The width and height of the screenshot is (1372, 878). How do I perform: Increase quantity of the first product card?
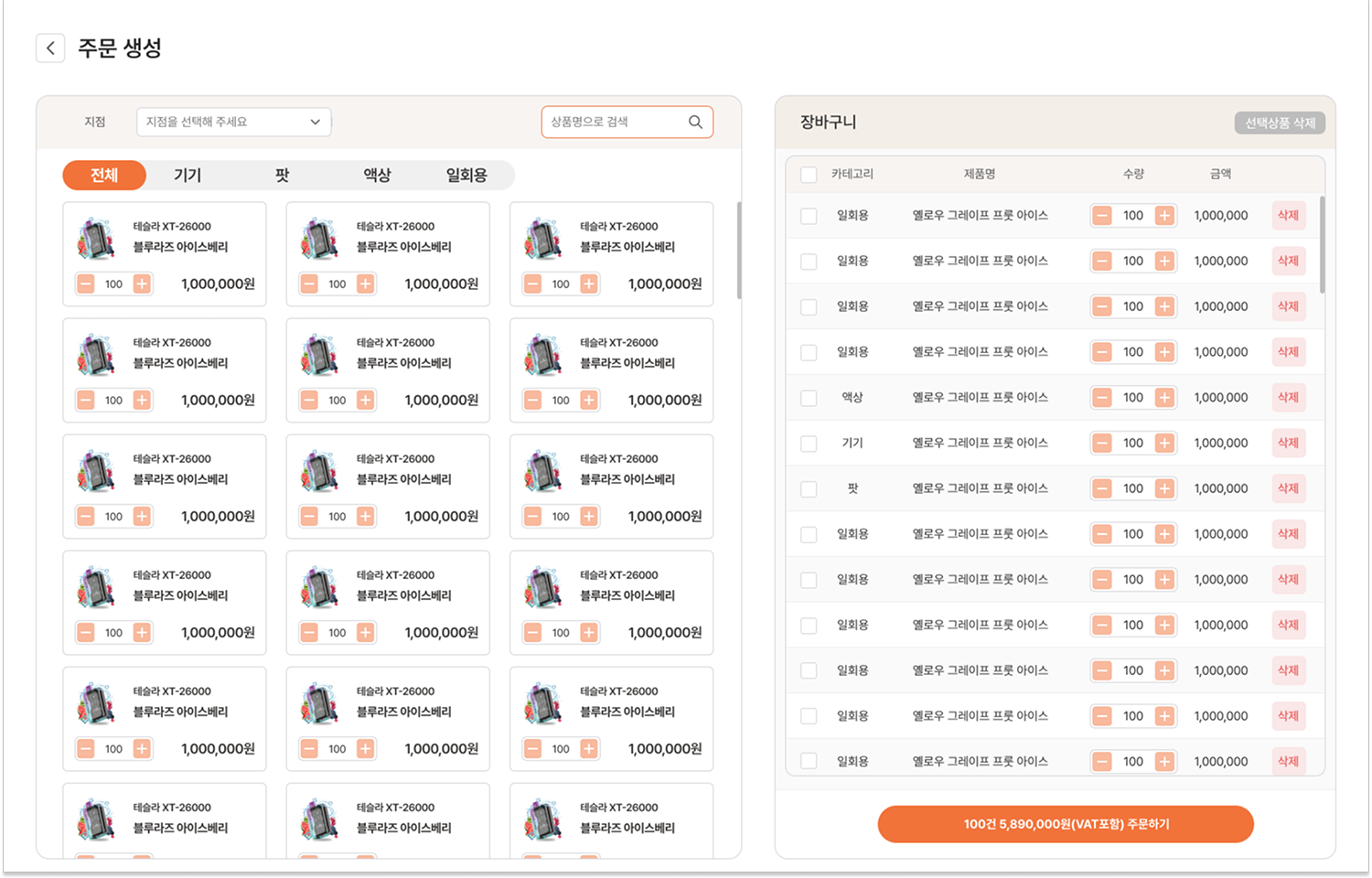coord(142,284)
